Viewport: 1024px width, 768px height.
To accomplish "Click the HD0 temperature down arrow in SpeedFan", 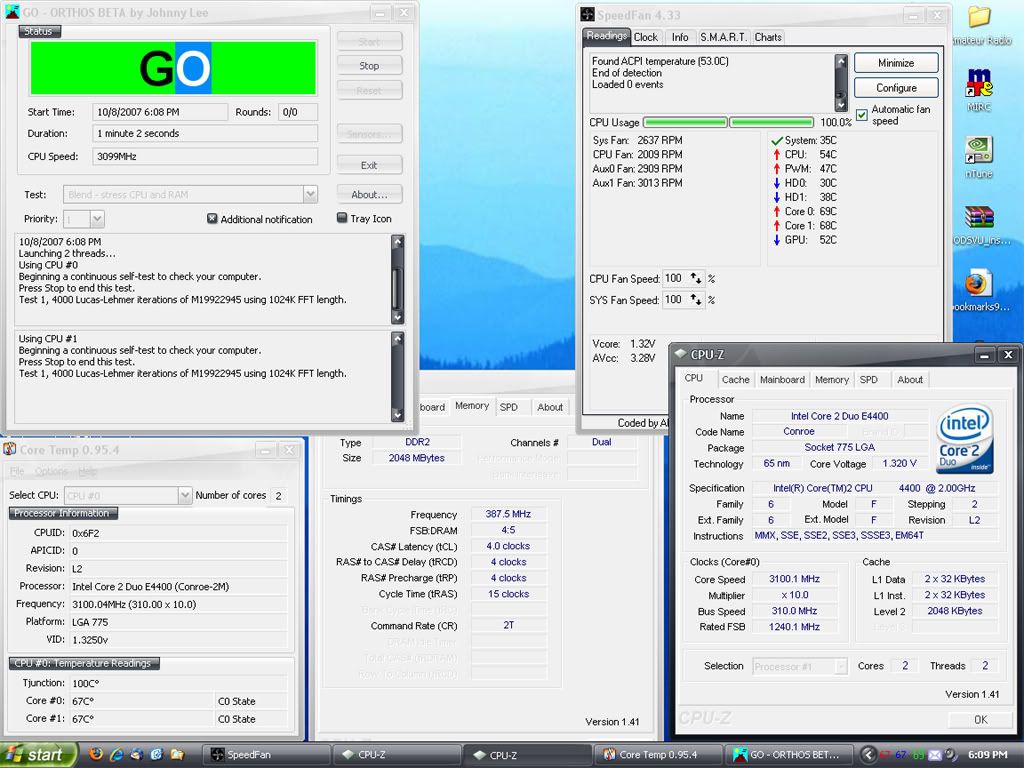I will 776,183.
